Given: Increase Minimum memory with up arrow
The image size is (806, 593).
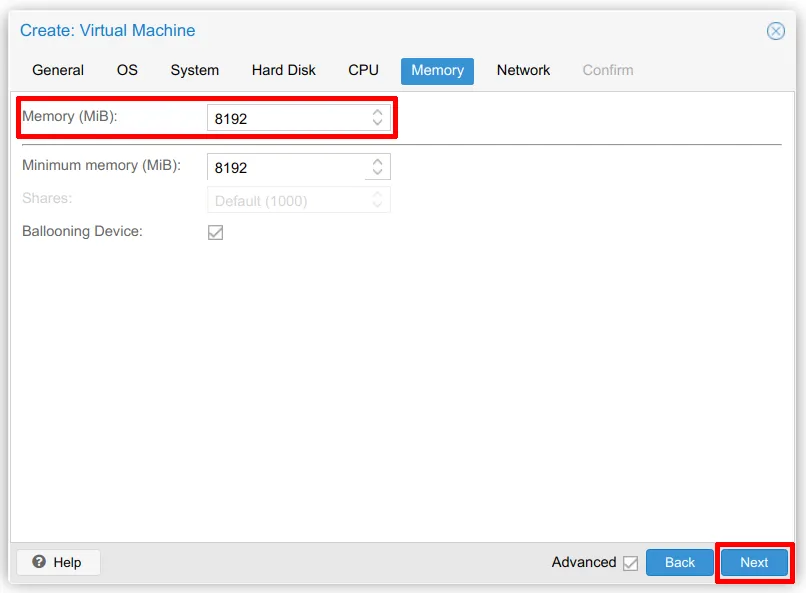Looking at the screenshot, I should click(x=377, y=162).
